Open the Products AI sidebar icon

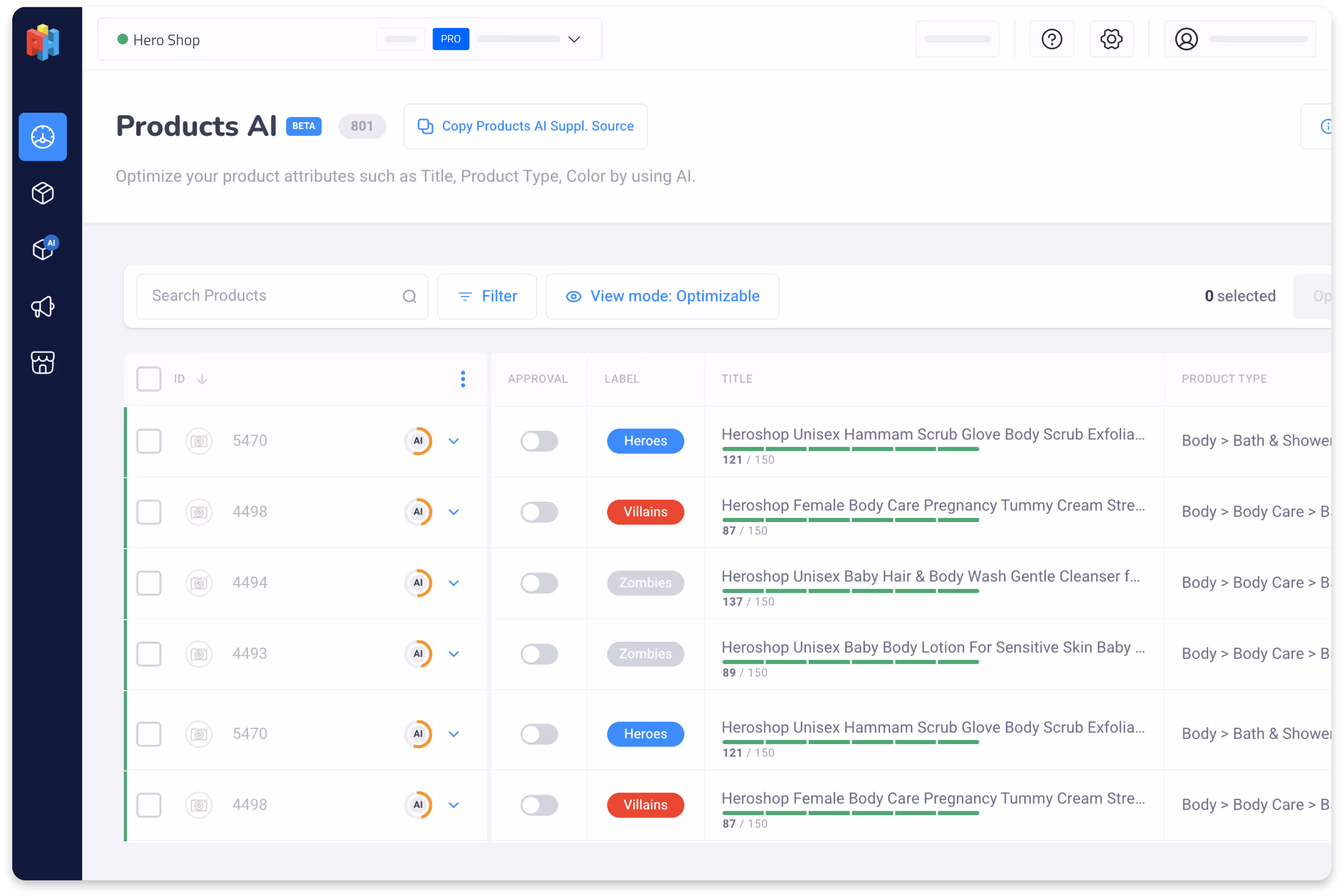tap(44, 249)
